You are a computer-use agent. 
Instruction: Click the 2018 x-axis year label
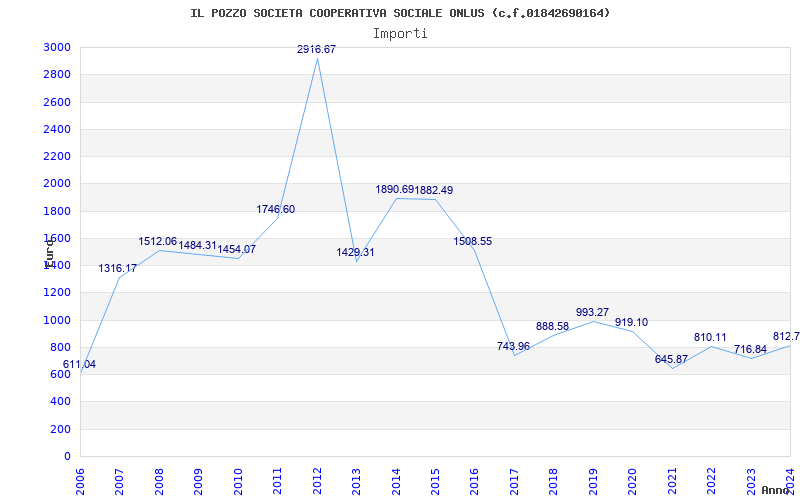coord(554,482)
